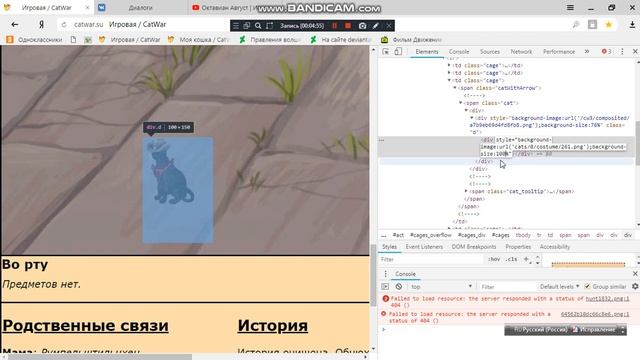The height and width of the screenshot is (360, 640).
Task: Collapse the composited background-image div node
Action: (x=471, y=118)
